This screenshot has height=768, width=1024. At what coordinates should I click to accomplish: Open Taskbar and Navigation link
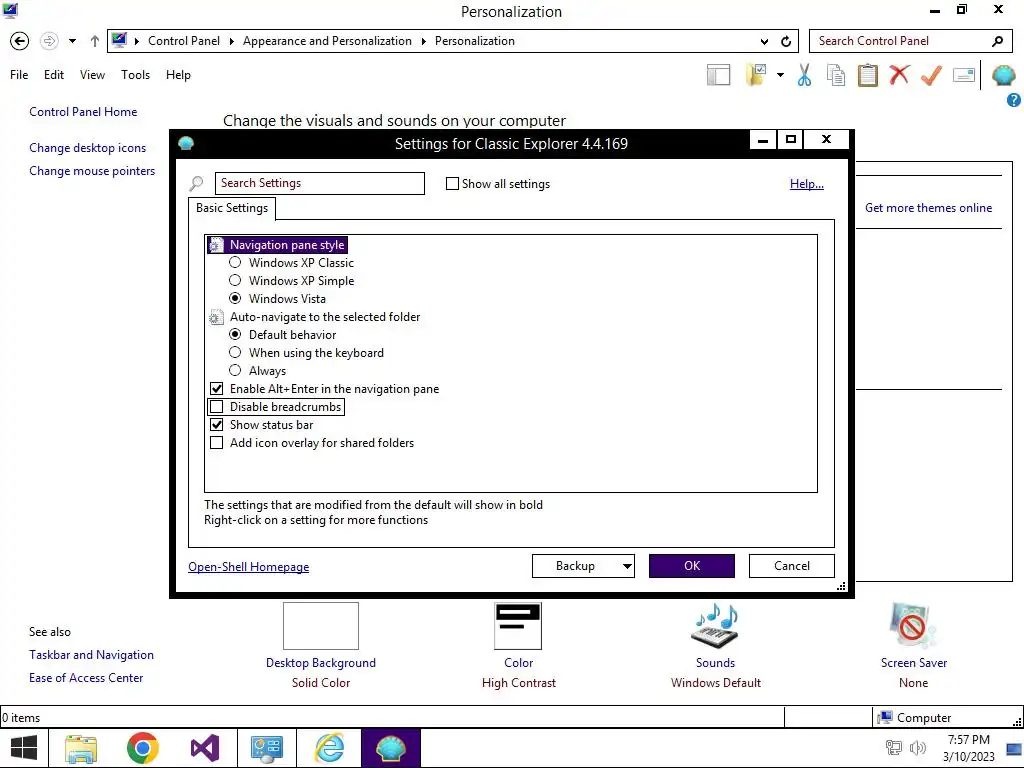click(x=91, y=654)
